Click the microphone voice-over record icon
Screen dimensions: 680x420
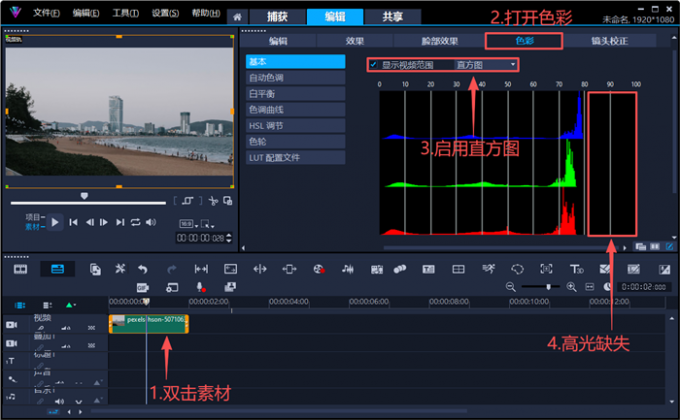click(200, 287)
